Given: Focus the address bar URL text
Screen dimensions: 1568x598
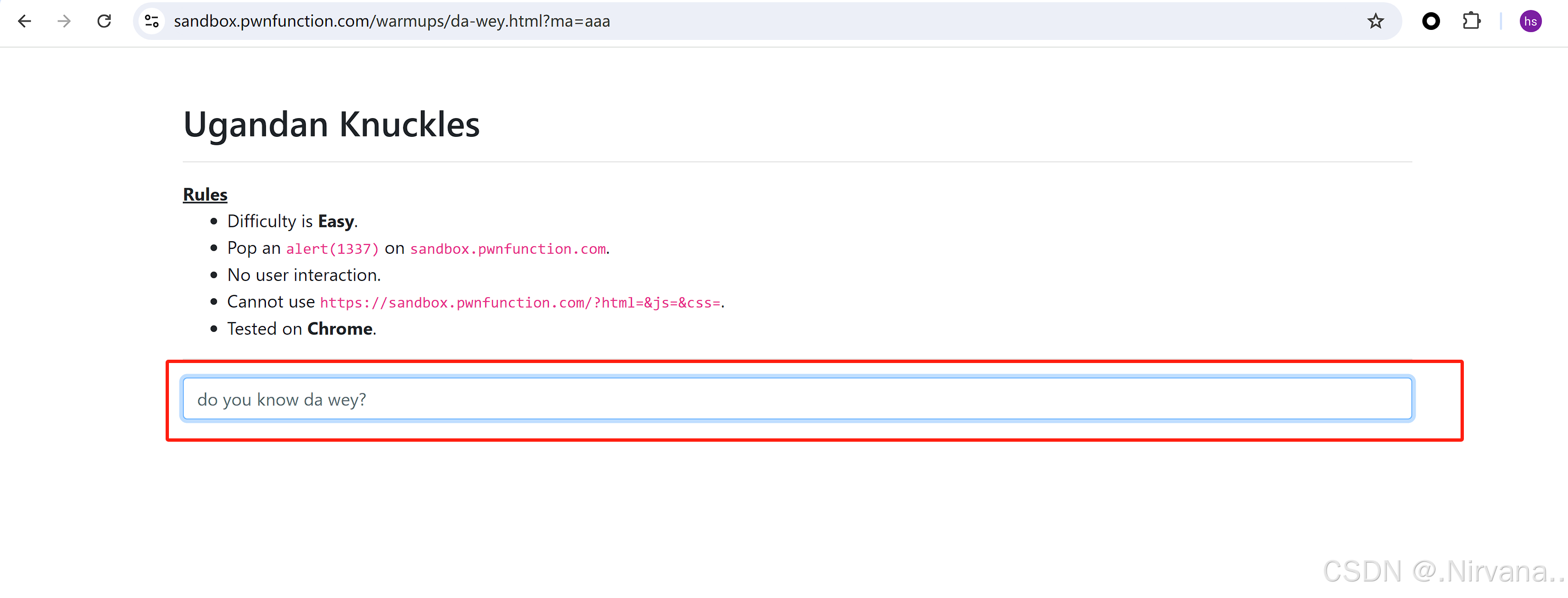Looking at the screenshot, I should 392,21.
